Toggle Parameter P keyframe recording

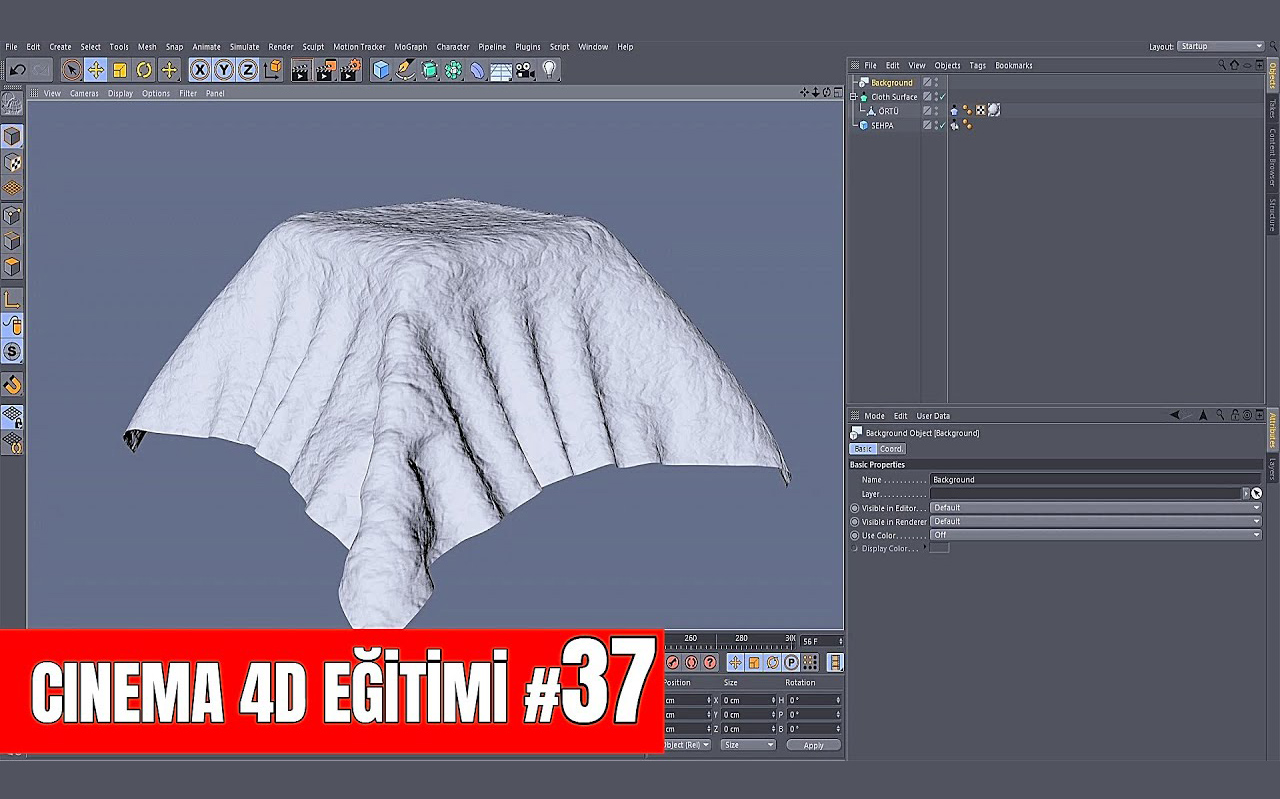click(791, 662)
